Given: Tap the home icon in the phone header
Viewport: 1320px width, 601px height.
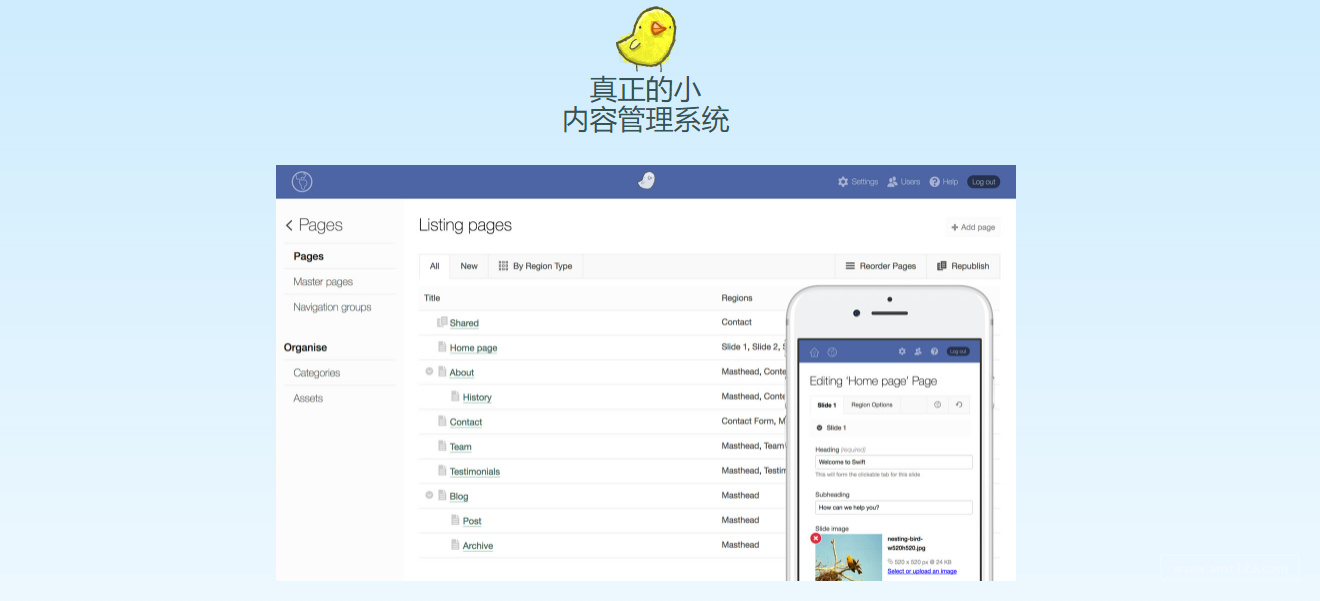Looking at the screenshot, I should [x=815, y=352].
